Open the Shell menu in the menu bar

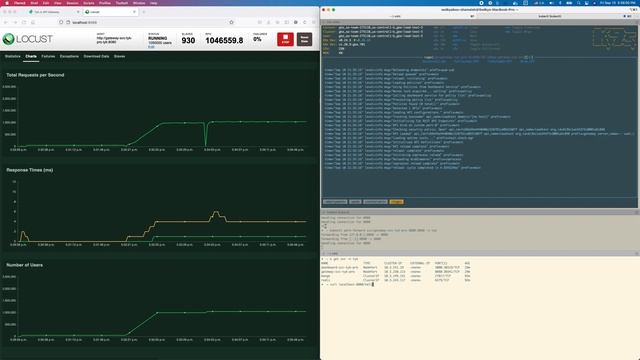pyautogui.click(x=34, y=3)
